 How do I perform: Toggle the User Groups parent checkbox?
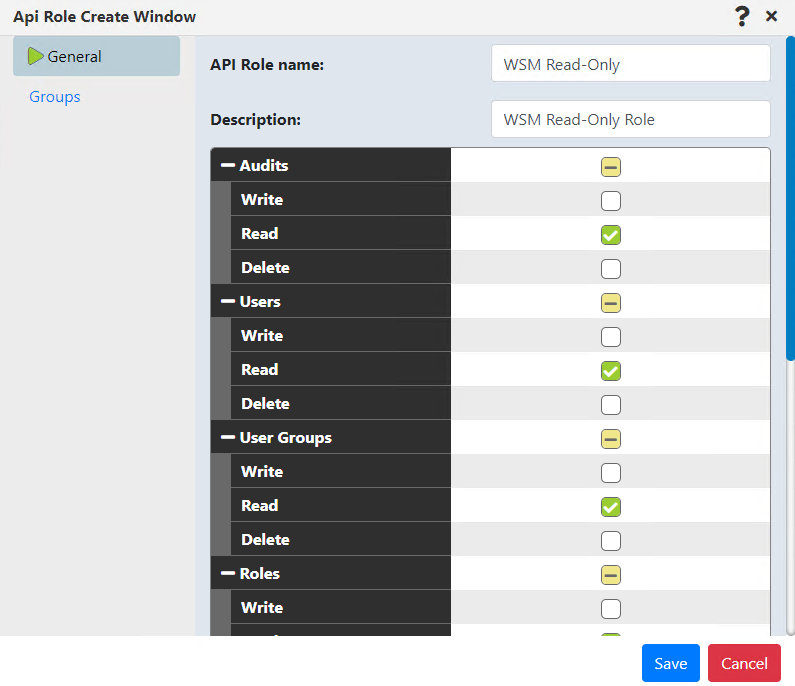pyautogui.click(x=610, y=439)
